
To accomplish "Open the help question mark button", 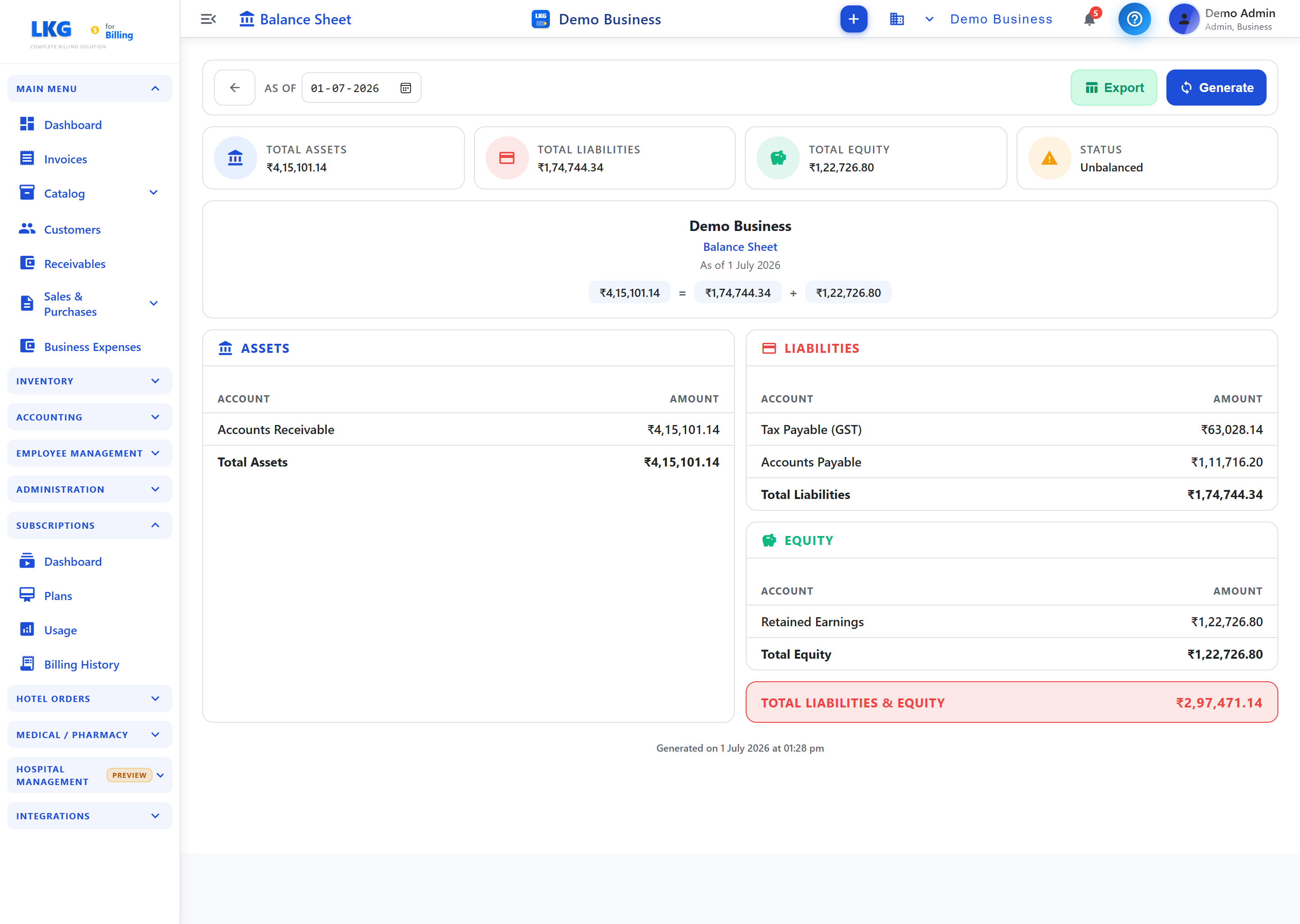I will tap(1134, 19).
